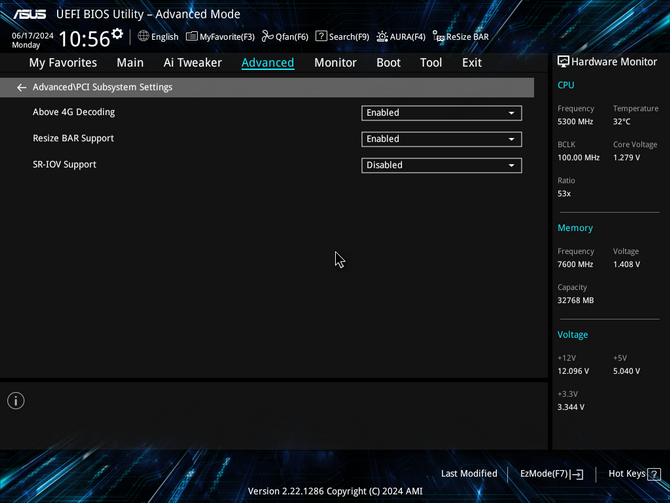Click the Voltage section heading
Screen dimensions: 670x503
(x=572, y=335)
